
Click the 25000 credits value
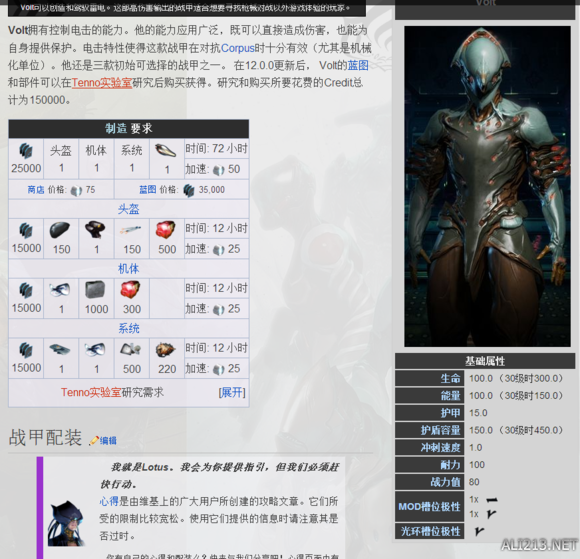pyautogui.click(x=26, y=168)
